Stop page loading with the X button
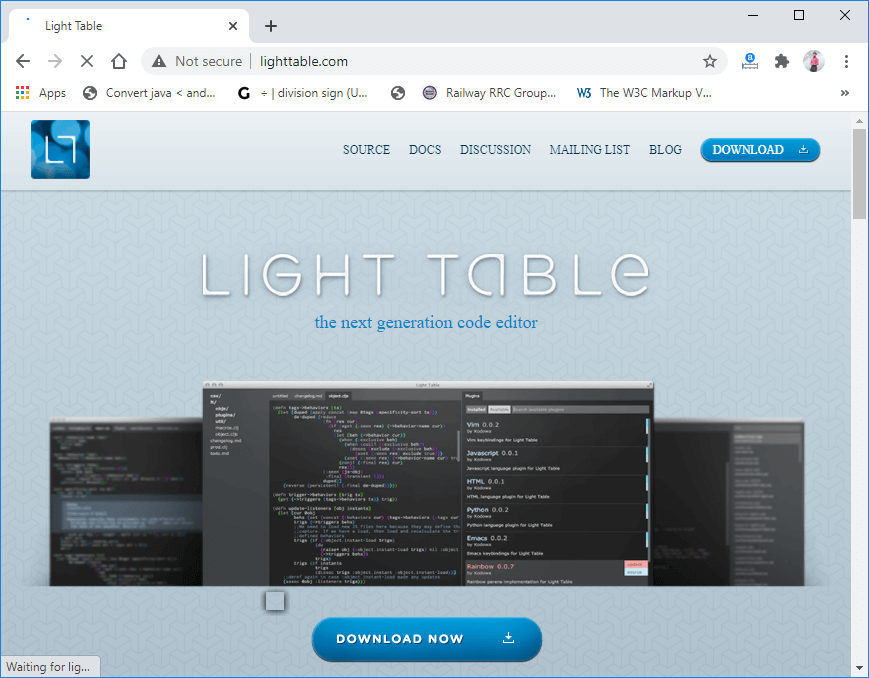This screenshot has width=869, height=678. pyautogui.click(x=87, y=61)
